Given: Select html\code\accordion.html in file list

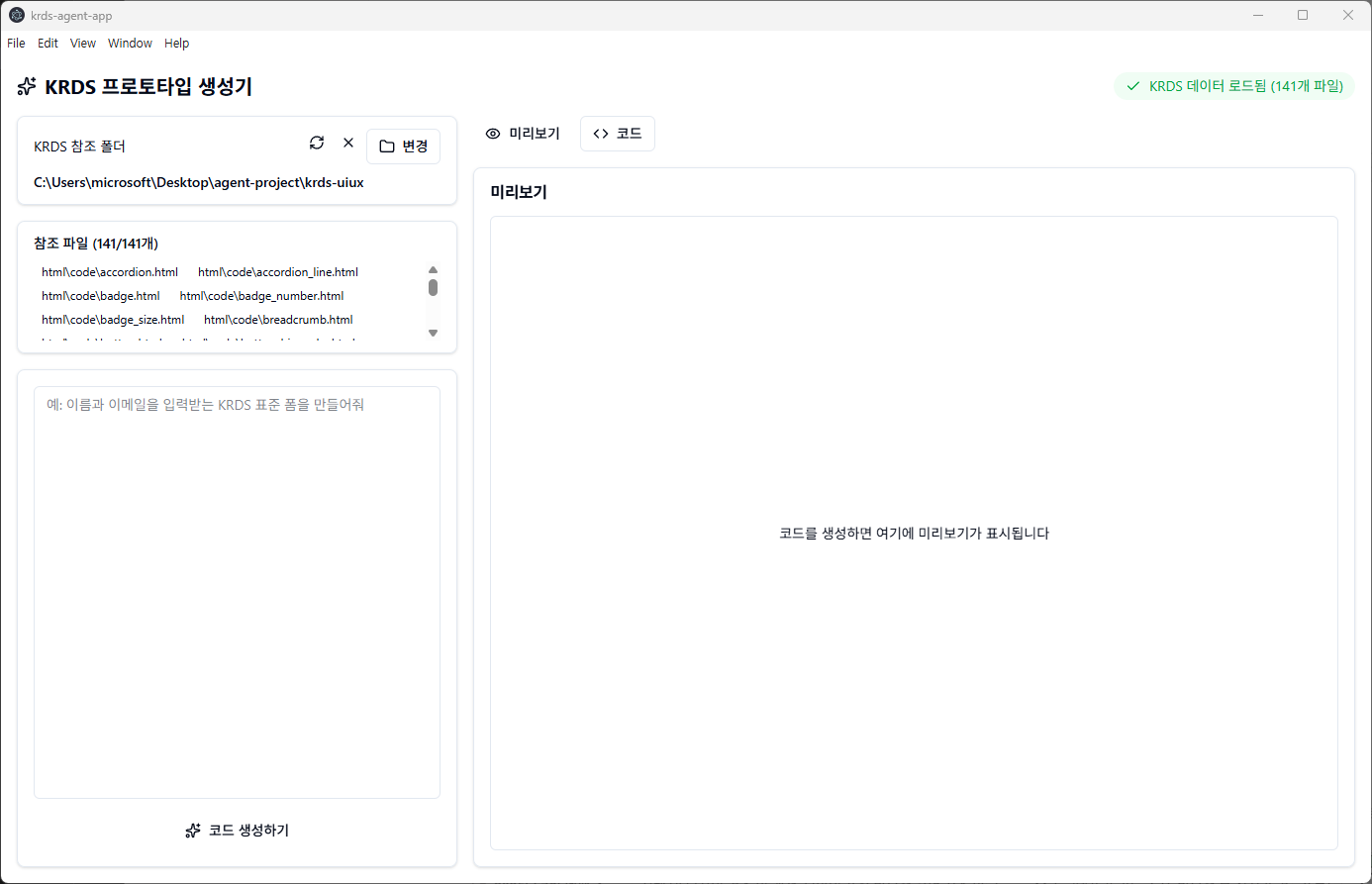Looking at the screenshot, I should [x=110, y=272].
